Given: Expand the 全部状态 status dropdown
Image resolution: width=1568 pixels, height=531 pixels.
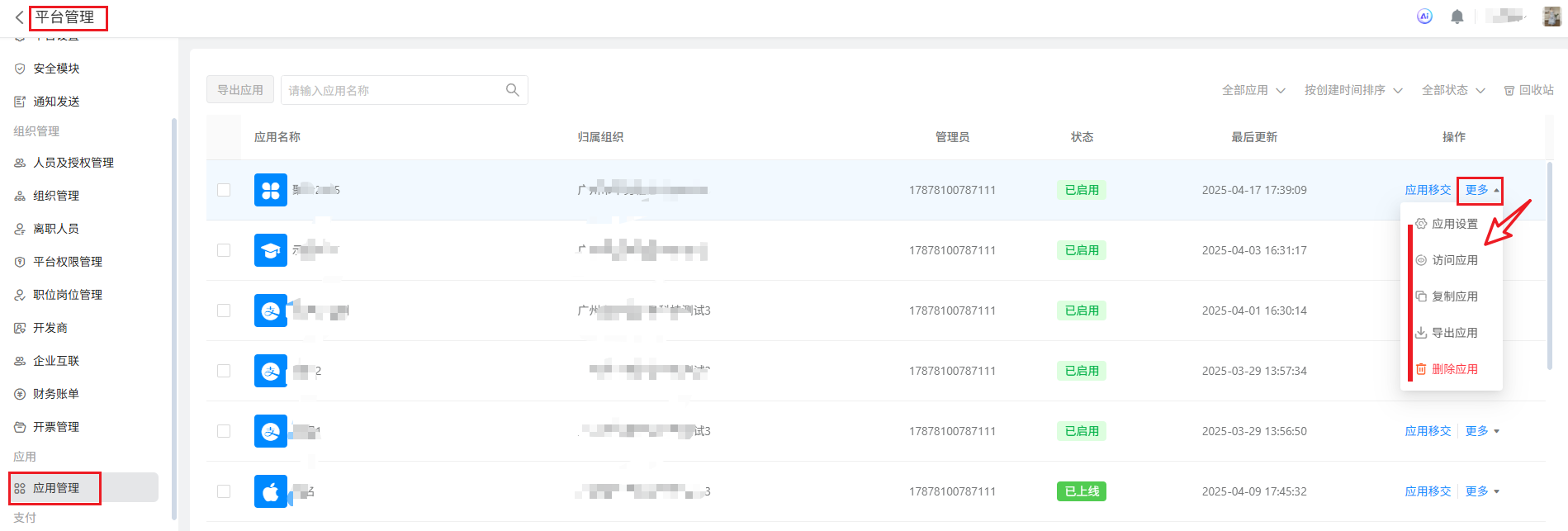Looking at the screenshot, I should point(1452,90).
